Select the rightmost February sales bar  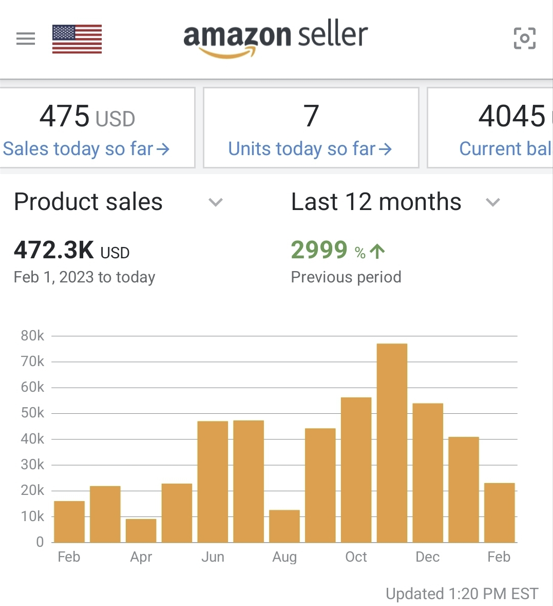(499, 512)
